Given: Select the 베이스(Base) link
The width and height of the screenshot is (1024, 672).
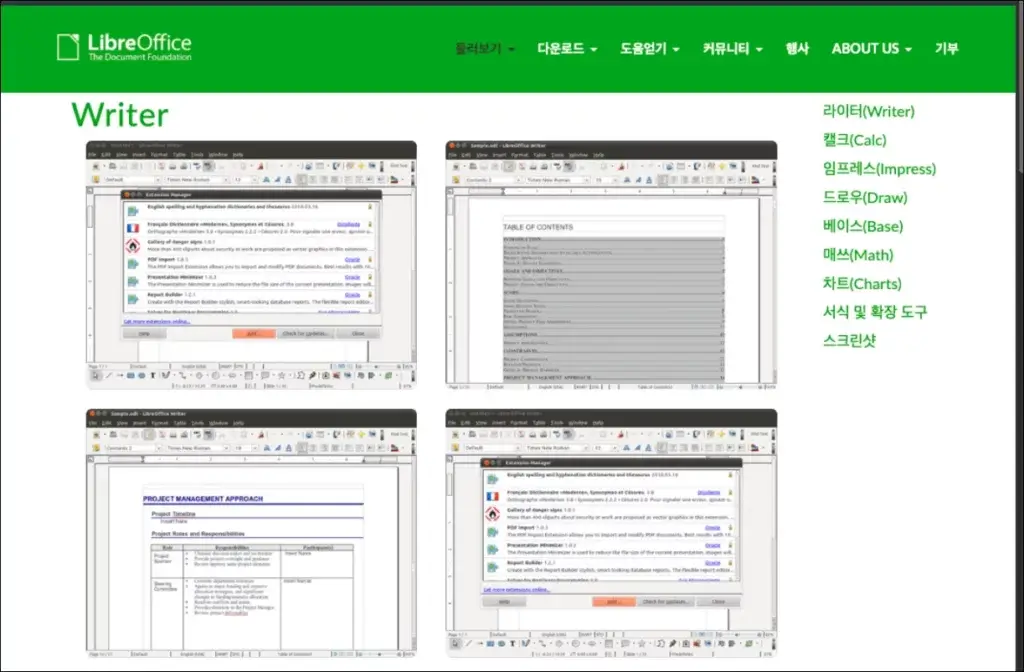Looking at the screenshot, I should (x=863, y=226).
